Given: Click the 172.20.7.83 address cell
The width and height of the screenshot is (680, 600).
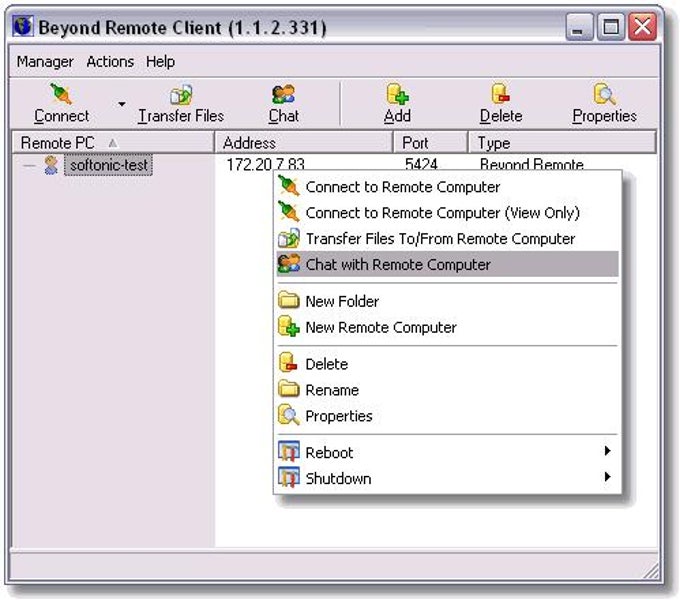Looking at the screenshot, I should click(265, 164).
